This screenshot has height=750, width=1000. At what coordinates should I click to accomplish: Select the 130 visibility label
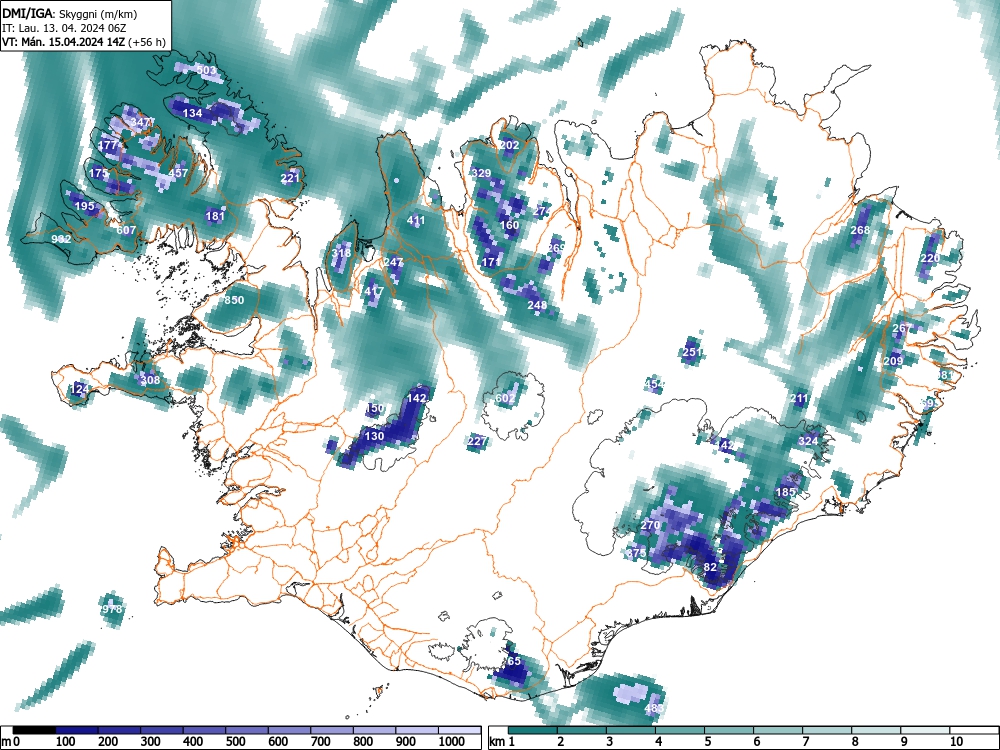click(x=374, y=436)
